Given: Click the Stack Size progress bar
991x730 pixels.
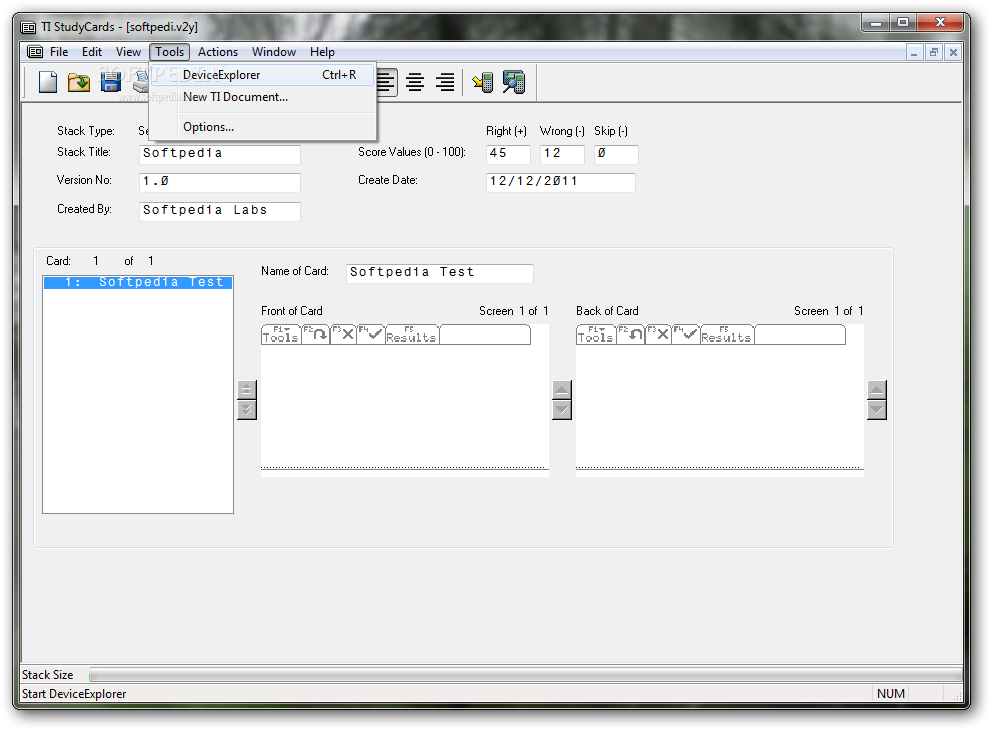Looking at the screenshot, I should (525, 675).
